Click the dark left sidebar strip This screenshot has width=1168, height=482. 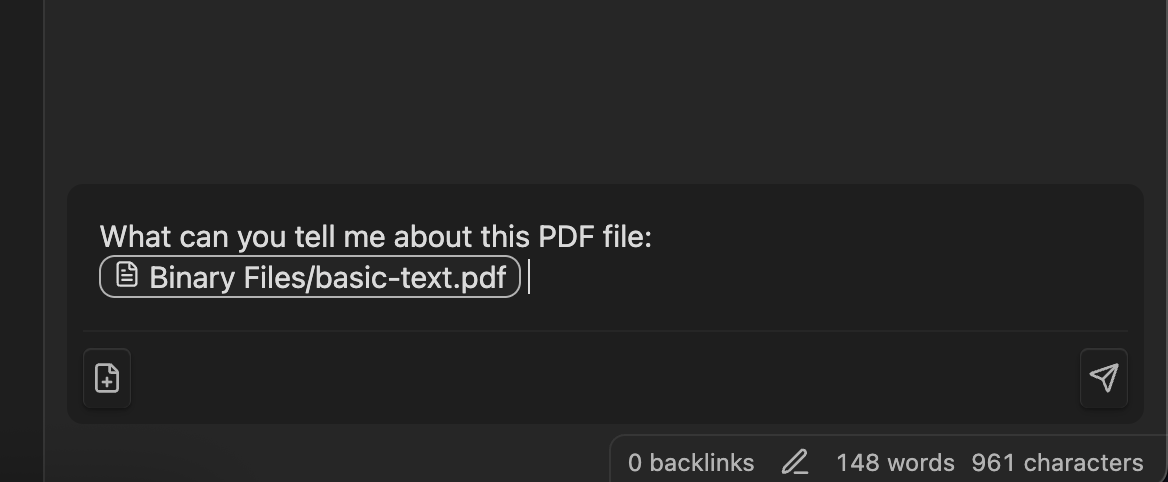20,240
